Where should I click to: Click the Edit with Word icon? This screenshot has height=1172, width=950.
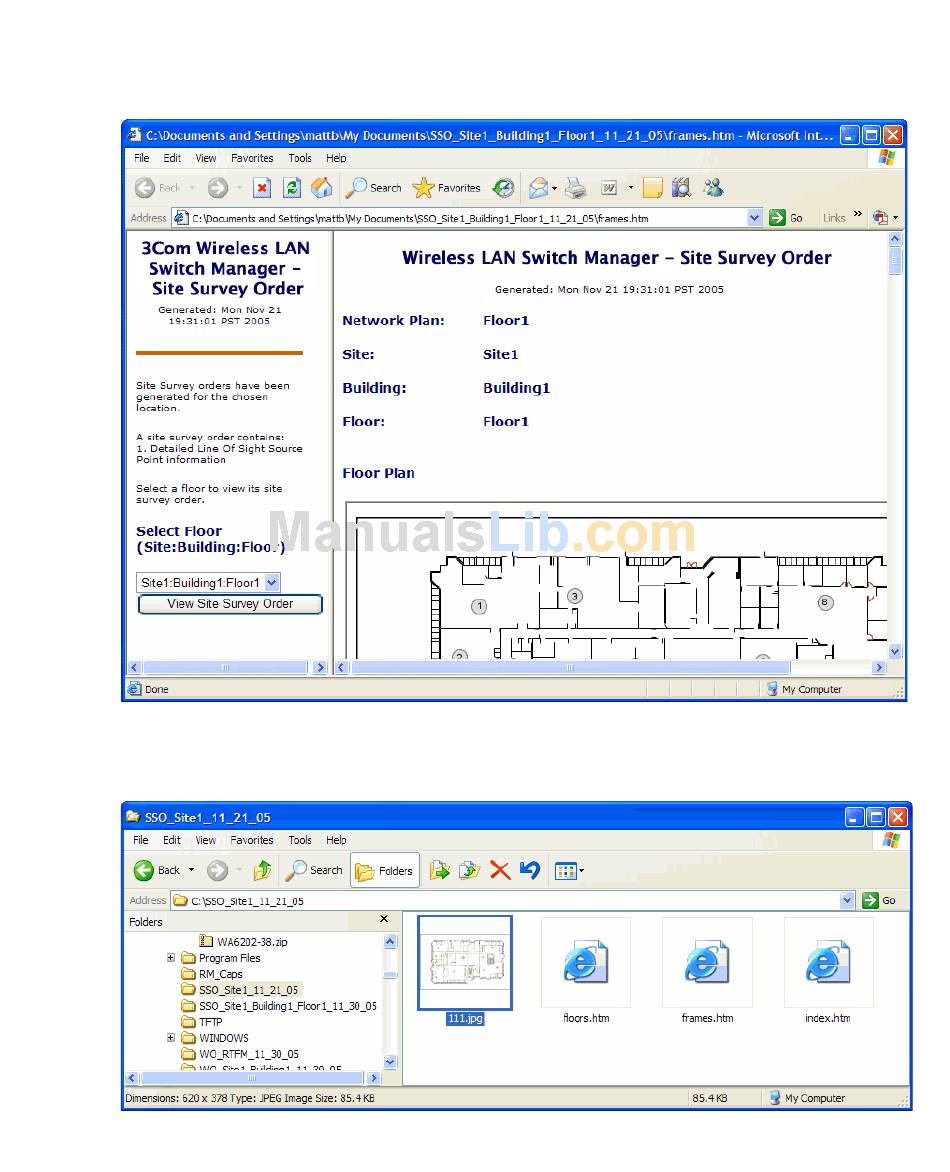tap(609, 188)
